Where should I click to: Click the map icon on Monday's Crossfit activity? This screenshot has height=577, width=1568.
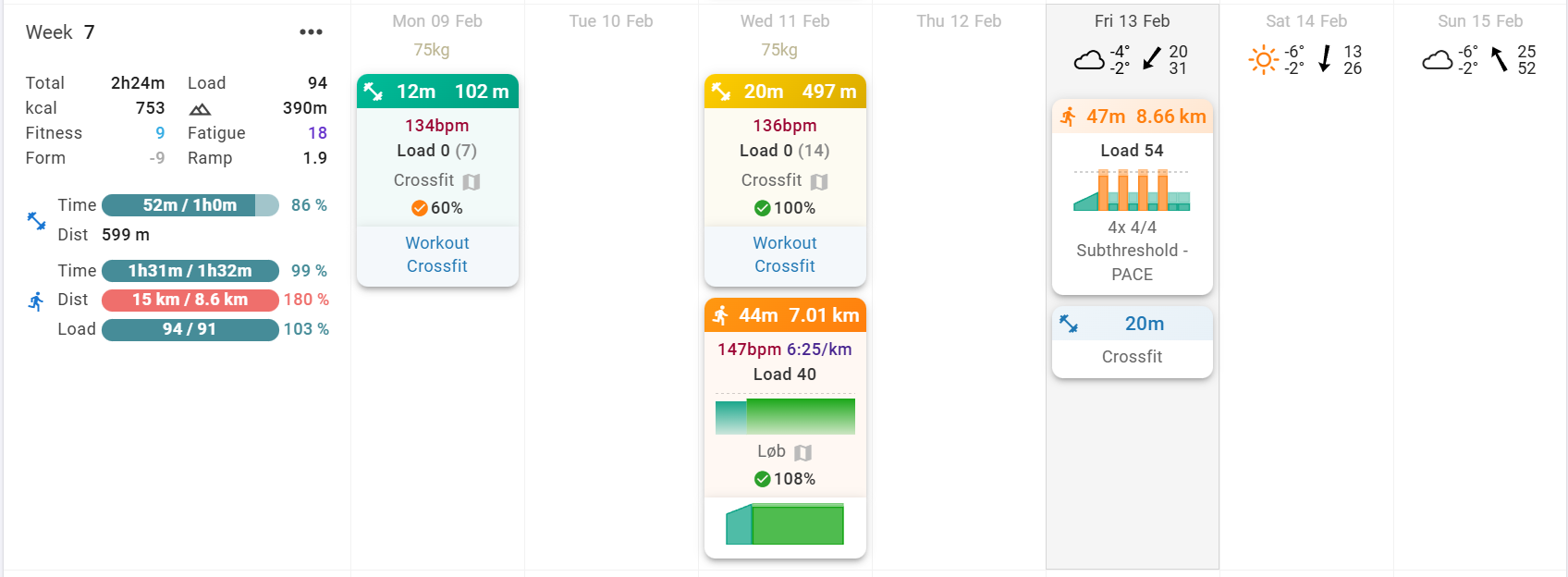point(472,182)
